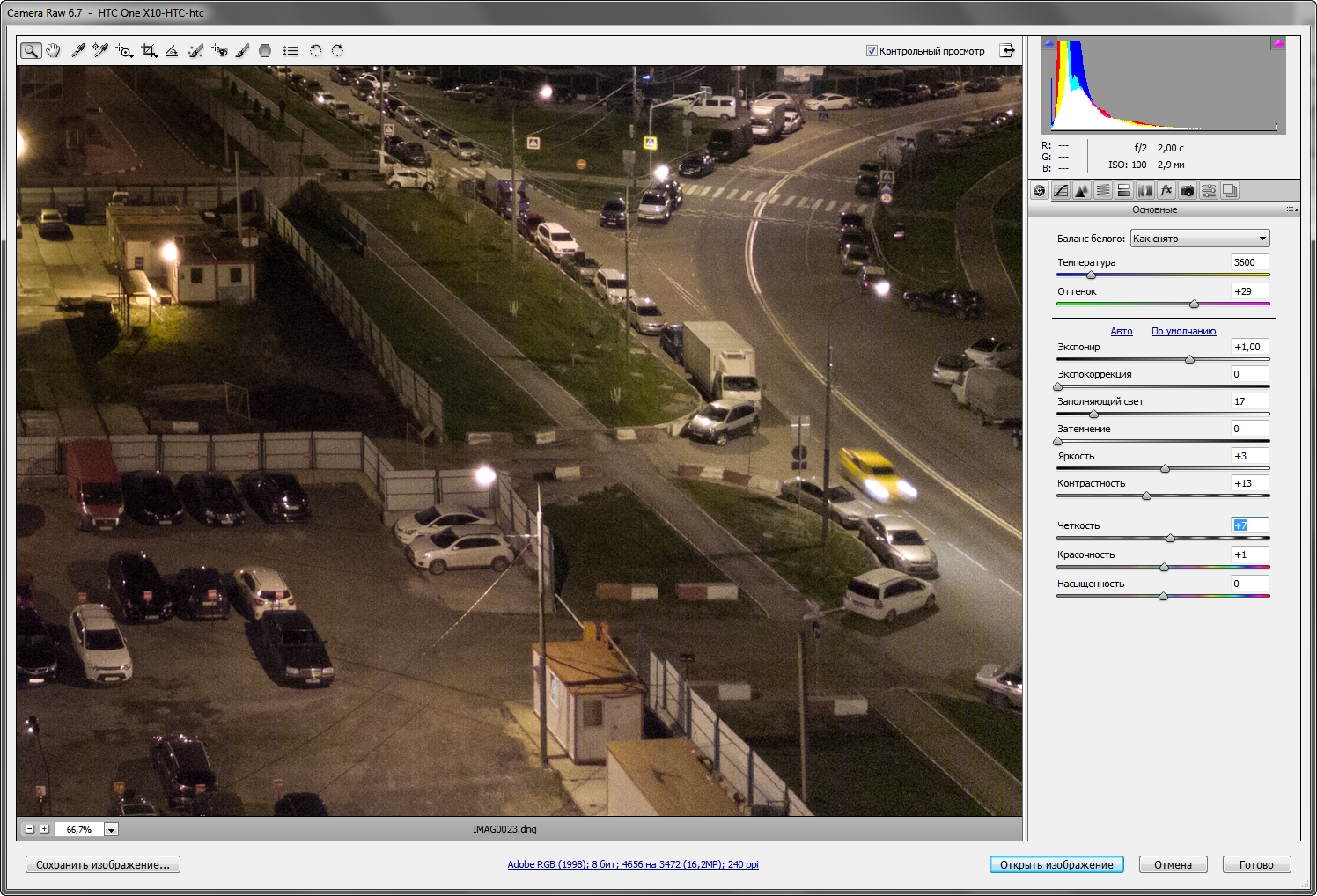Select the Color Sampler tool

click(x=100, y=51)
